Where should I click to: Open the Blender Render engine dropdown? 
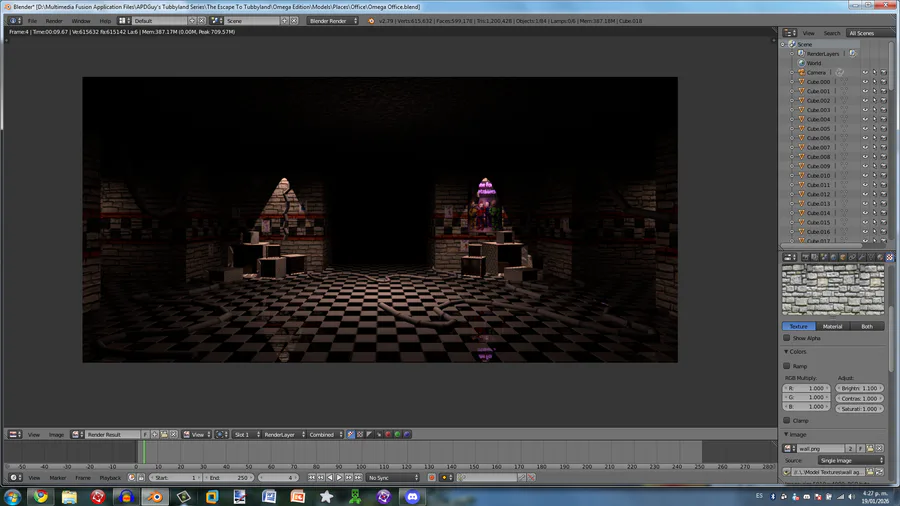(332, 20)
